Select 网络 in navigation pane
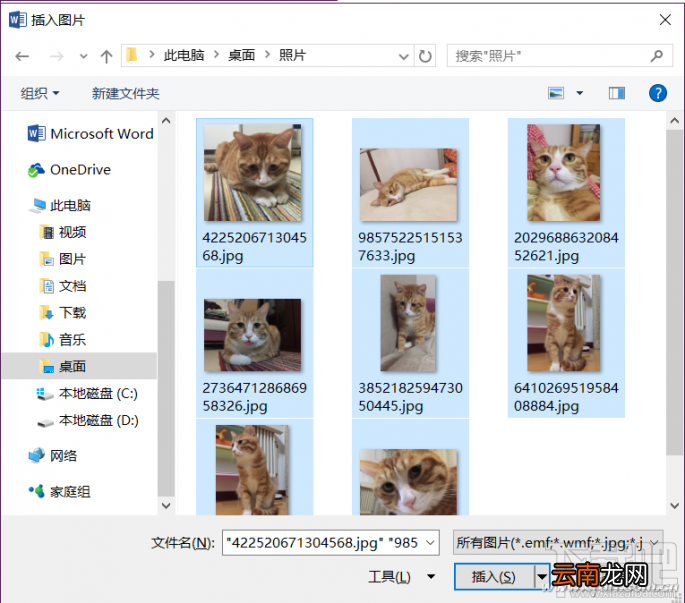The width and height of the screenshot is (685, 603). pos(53,456)
